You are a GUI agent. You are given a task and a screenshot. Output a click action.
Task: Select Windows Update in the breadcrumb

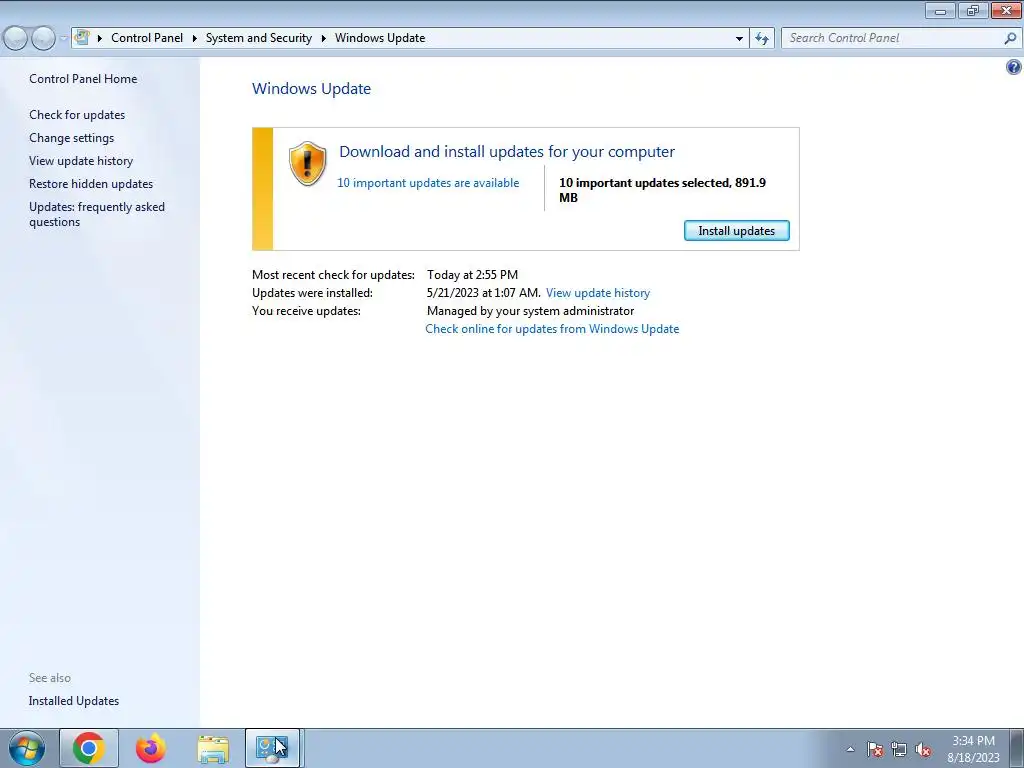coord(380,38)
